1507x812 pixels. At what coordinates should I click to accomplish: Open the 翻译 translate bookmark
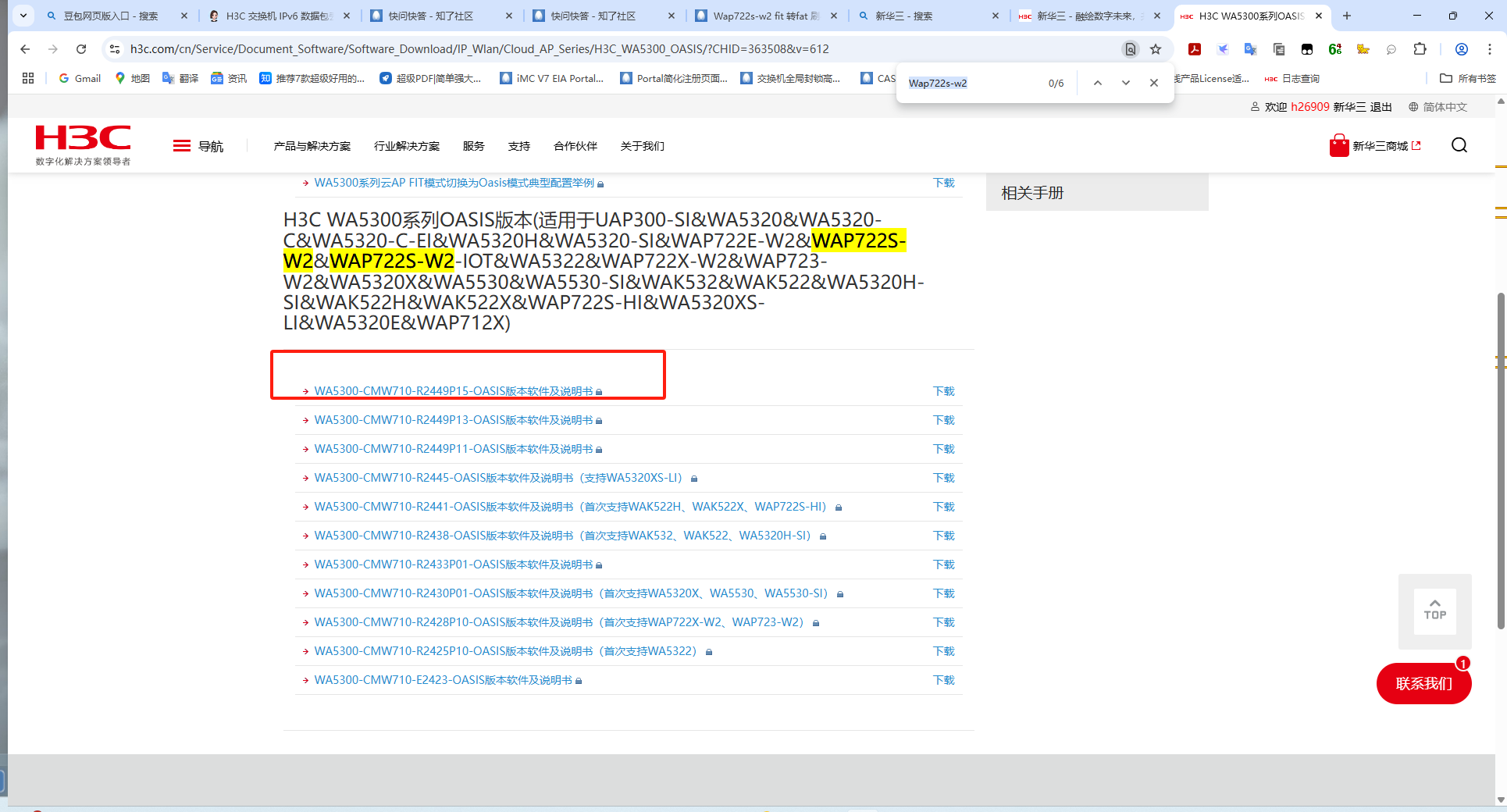(180, 78)
